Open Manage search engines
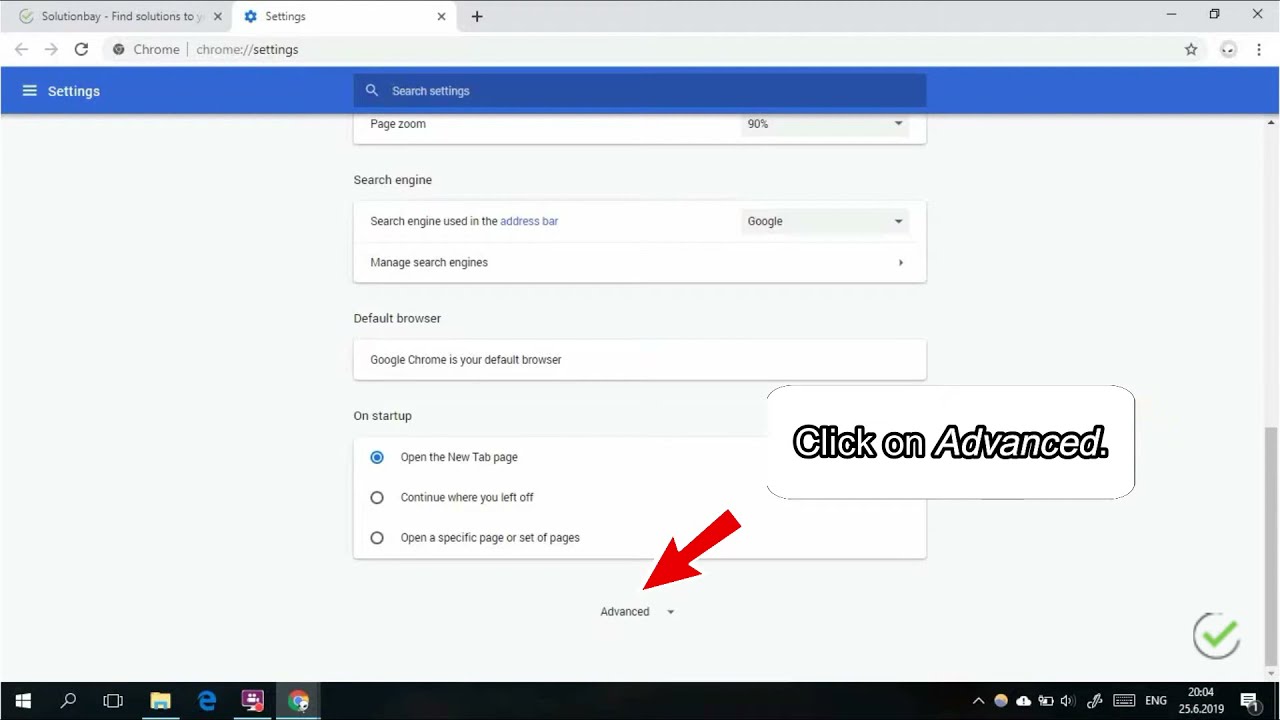 pyautogui.click(x=640, y=262)
